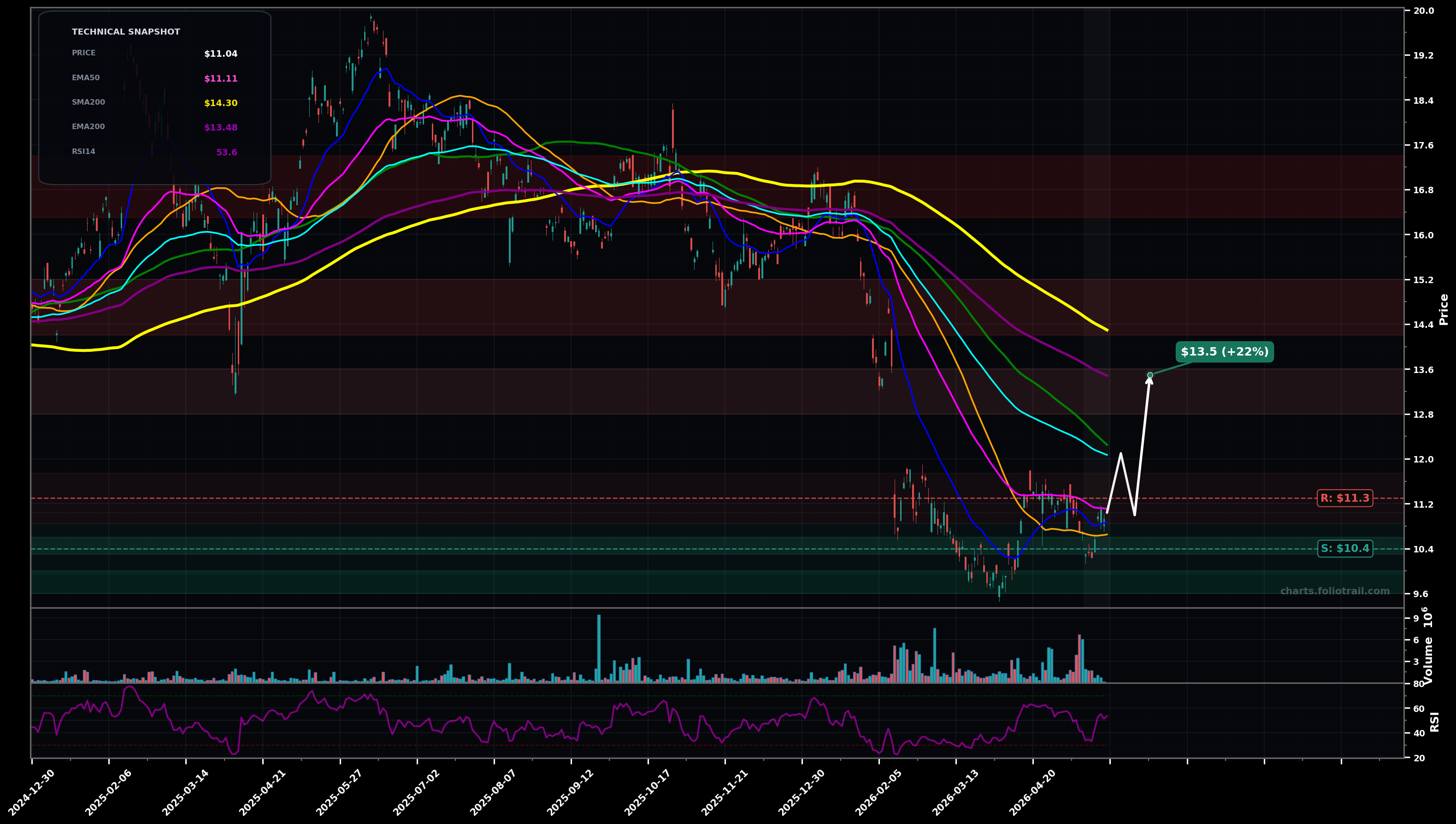Click the 2025-08-07 date axis label
The image size is (1456, 824).
pyautogui.click(x=493, y=792)
